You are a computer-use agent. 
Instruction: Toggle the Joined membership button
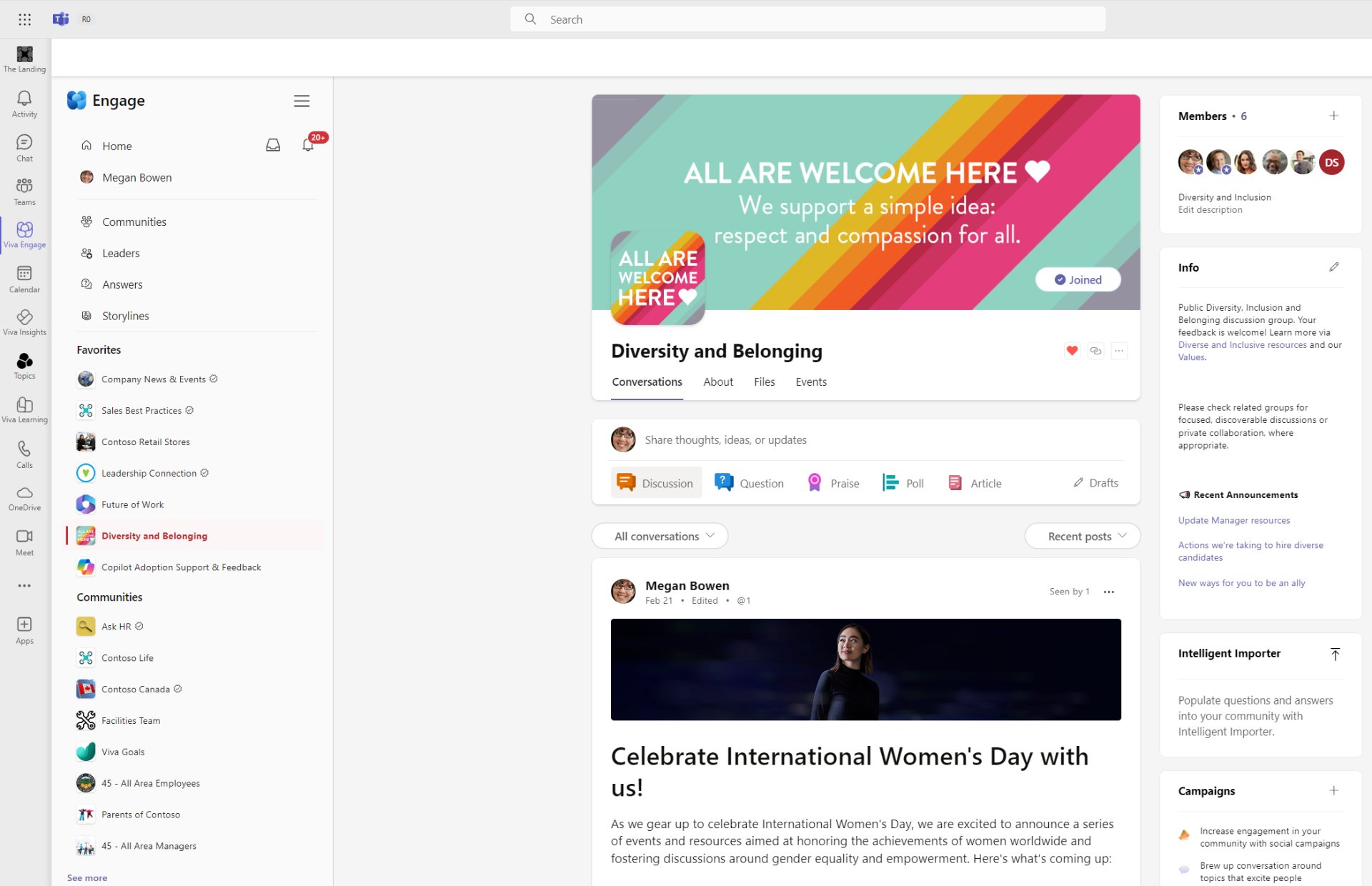pos(1078,279)
